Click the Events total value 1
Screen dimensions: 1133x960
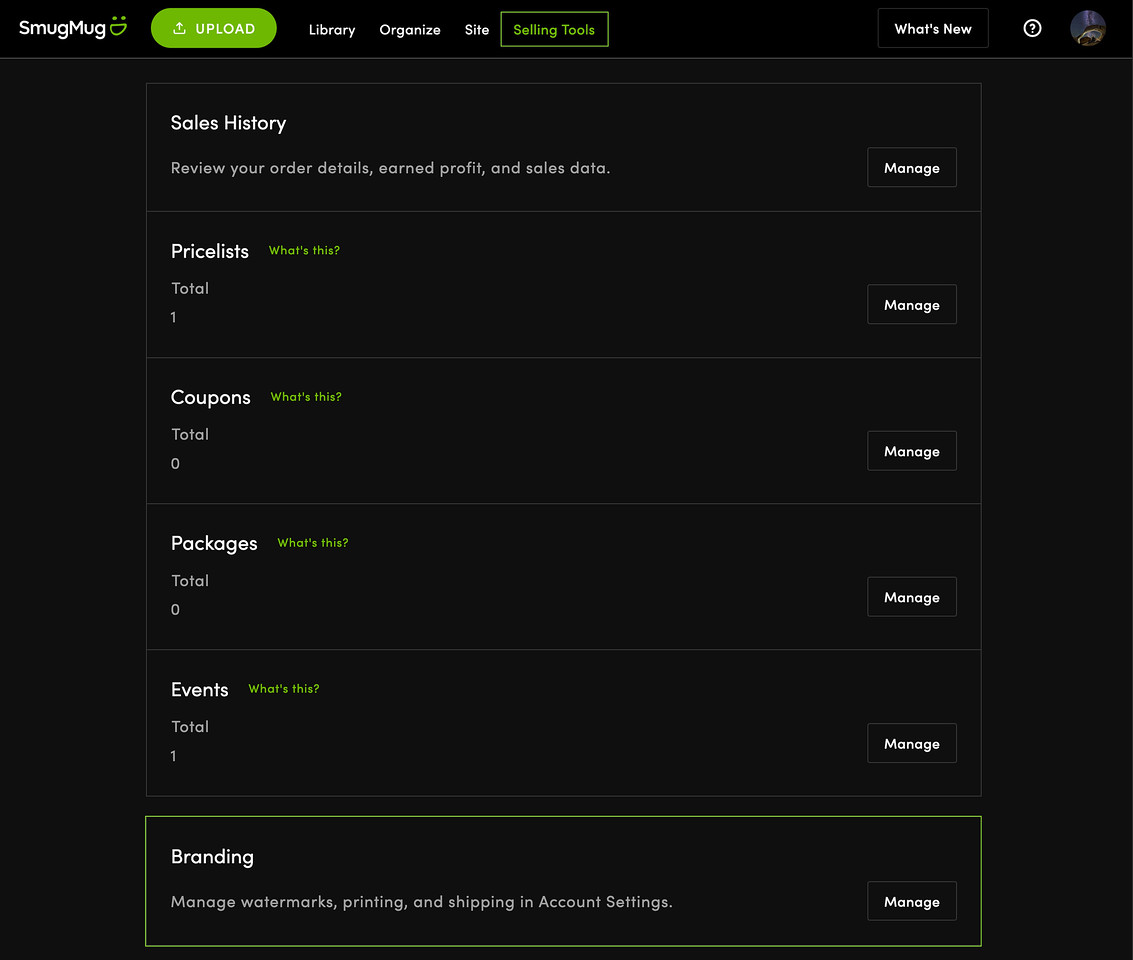pyautogui.click(x=173, y=756)
